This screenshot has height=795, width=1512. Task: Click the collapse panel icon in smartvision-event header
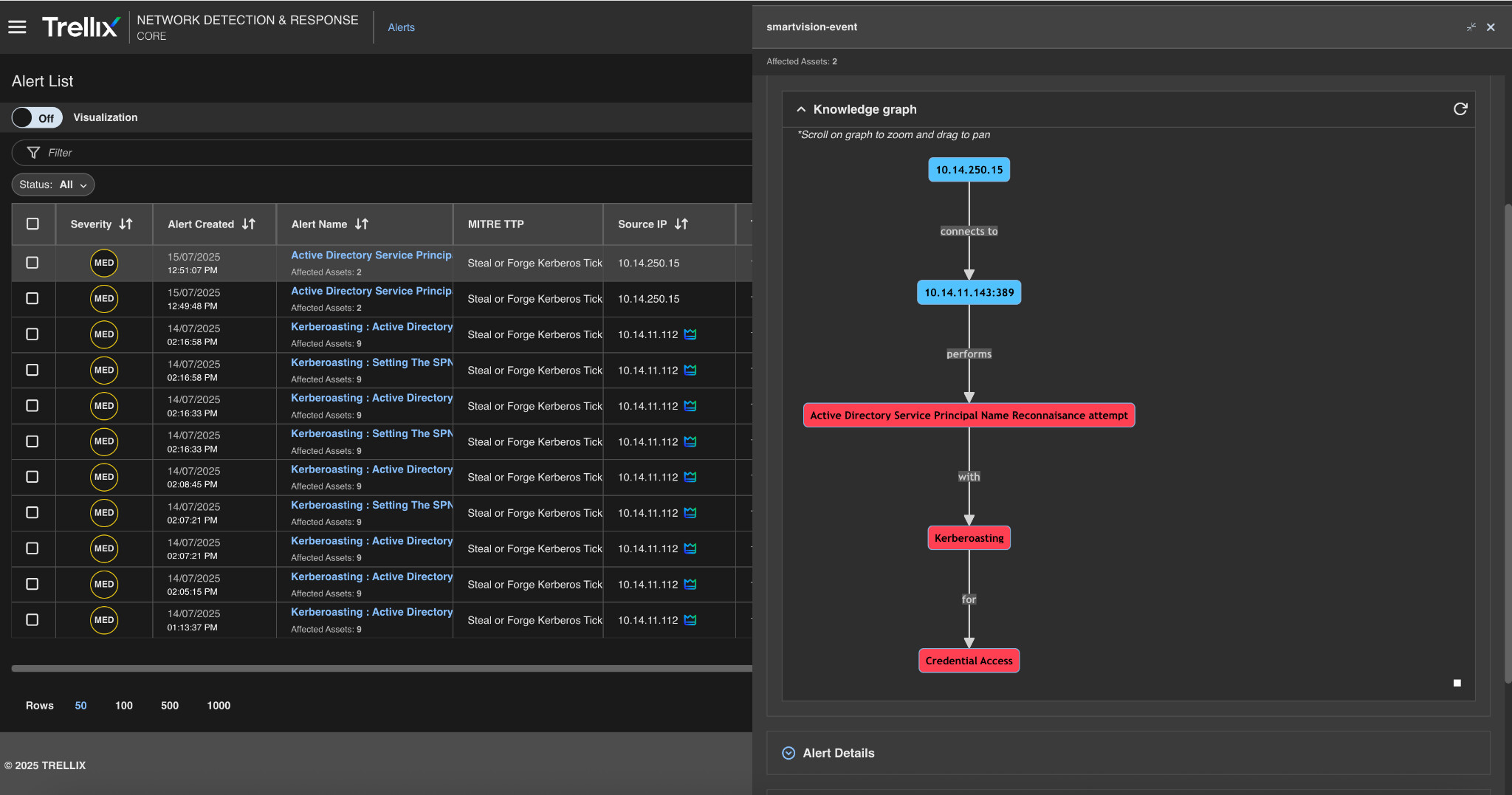(1471, 27)
